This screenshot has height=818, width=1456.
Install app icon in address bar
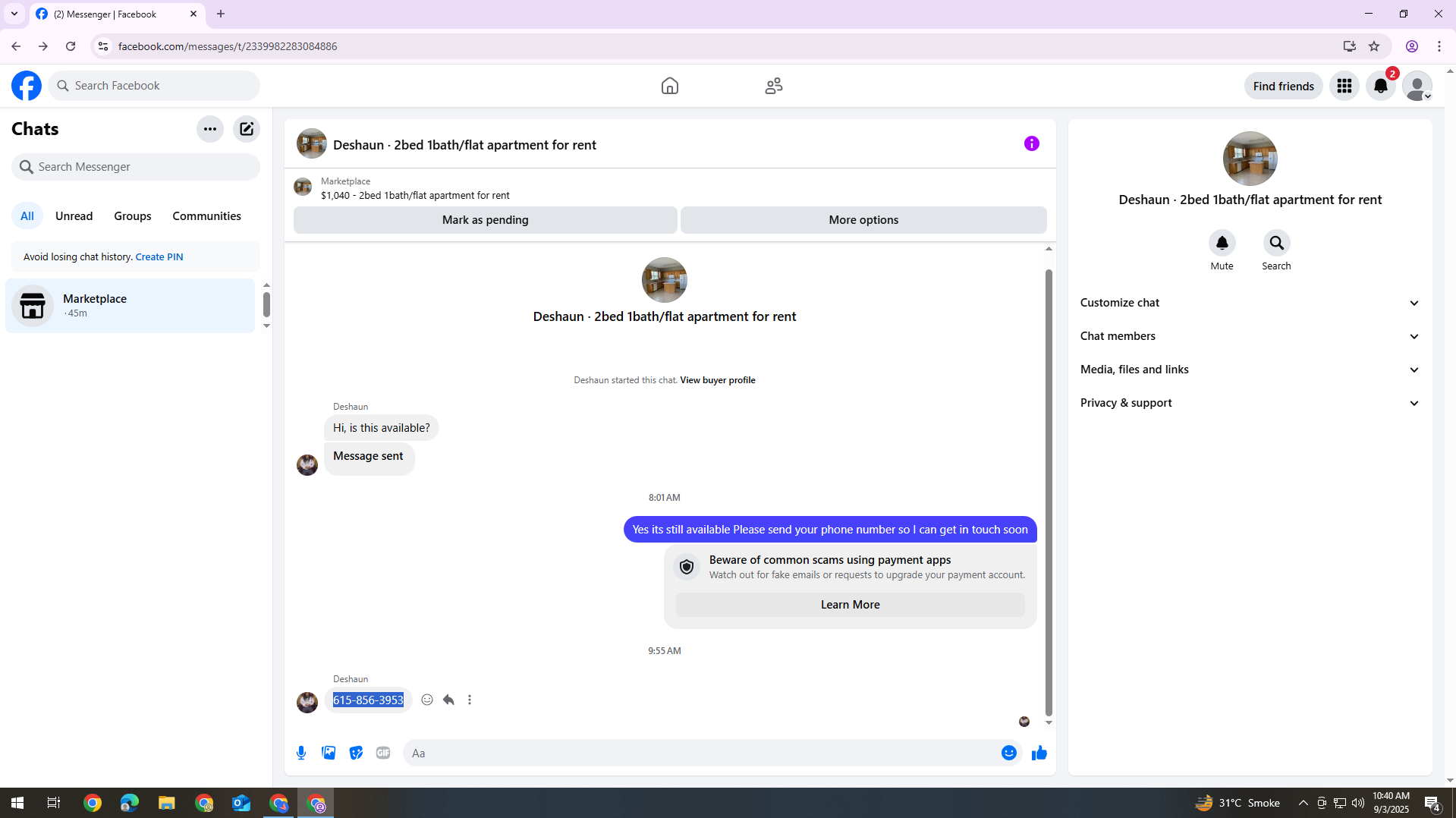[x=1349, y=46]
